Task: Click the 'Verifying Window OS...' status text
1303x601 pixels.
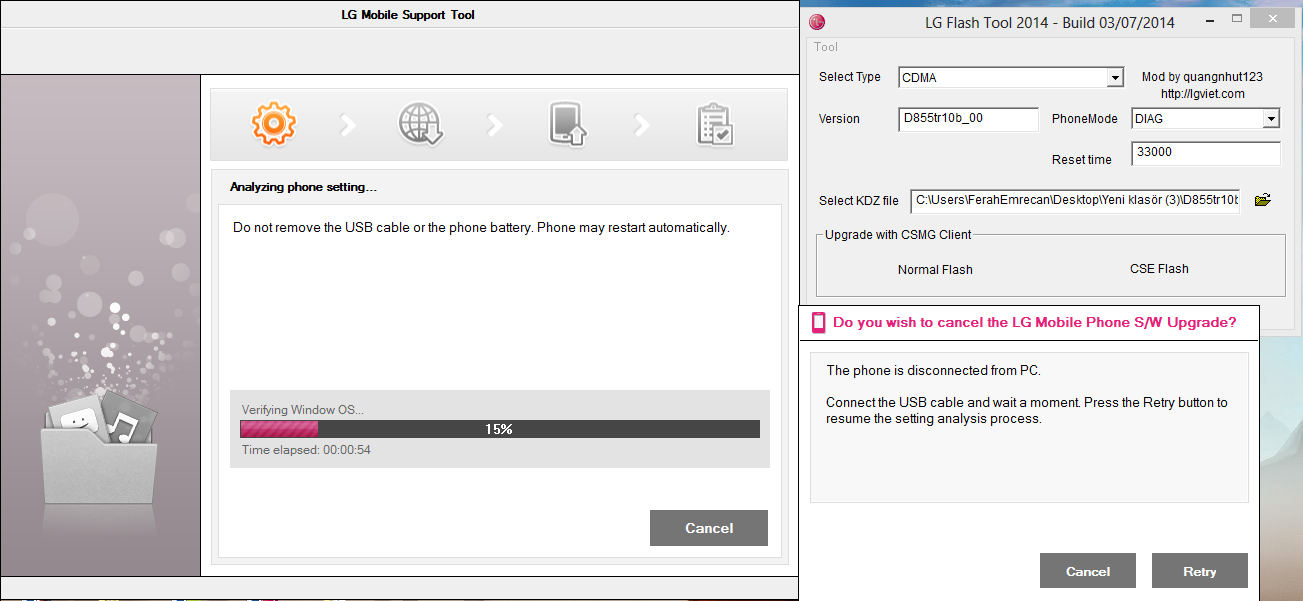Action: click(x=303, y=409)
